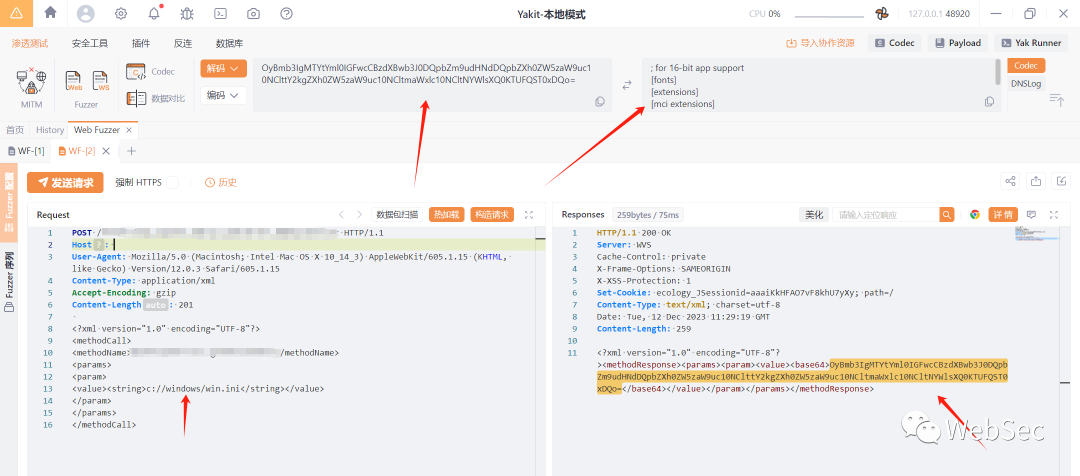Open the 数据对比 data compare tool
Image resolution: width=1080 pixels, height=476 pixels.
[x=156, y=99]
